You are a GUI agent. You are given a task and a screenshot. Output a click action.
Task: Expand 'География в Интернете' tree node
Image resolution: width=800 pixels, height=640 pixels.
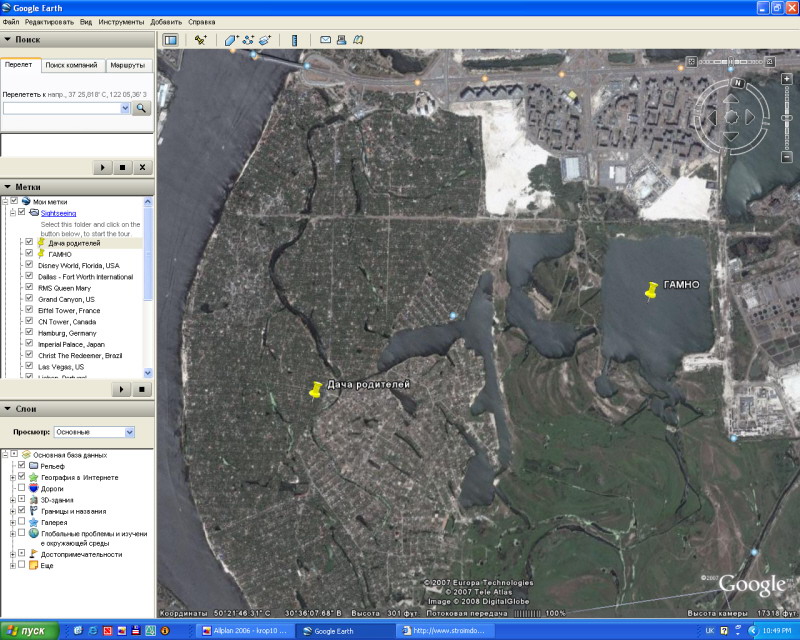coord(13,478)
